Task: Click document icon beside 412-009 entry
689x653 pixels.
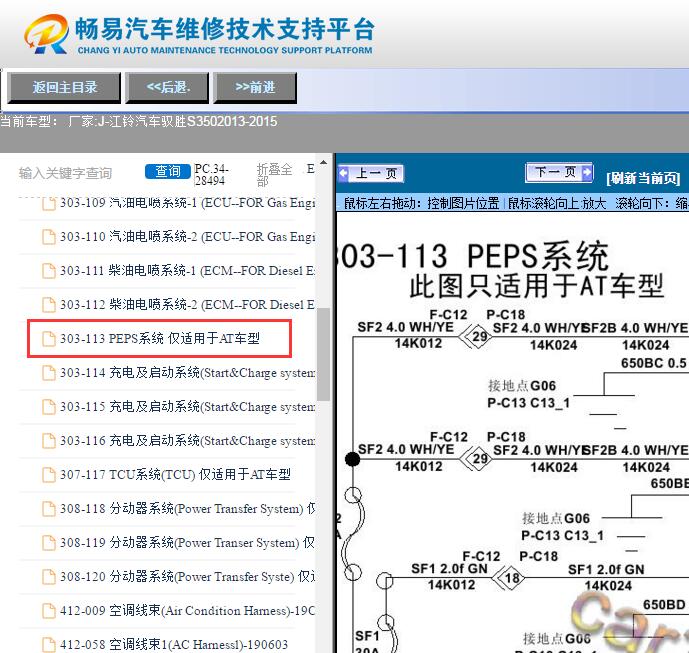Action: [x=49, y=611]
